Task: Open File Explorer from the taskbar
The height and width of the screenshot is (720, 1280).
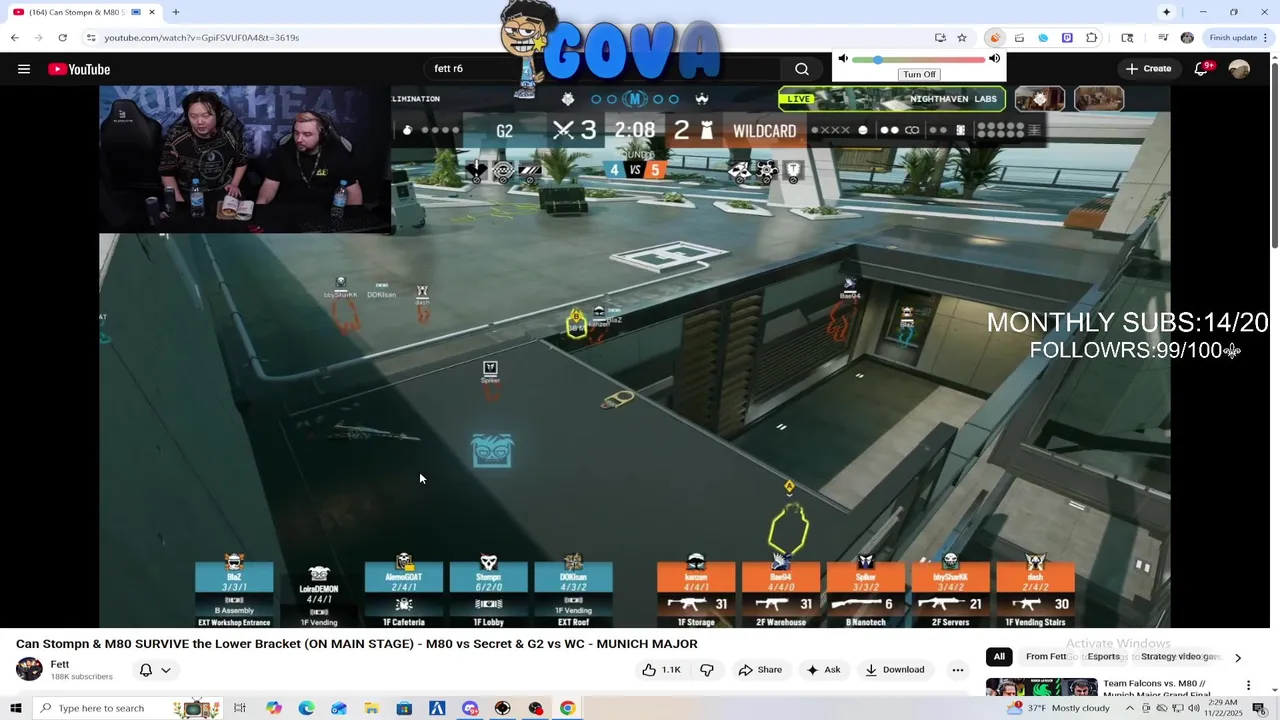Action: 371,708
